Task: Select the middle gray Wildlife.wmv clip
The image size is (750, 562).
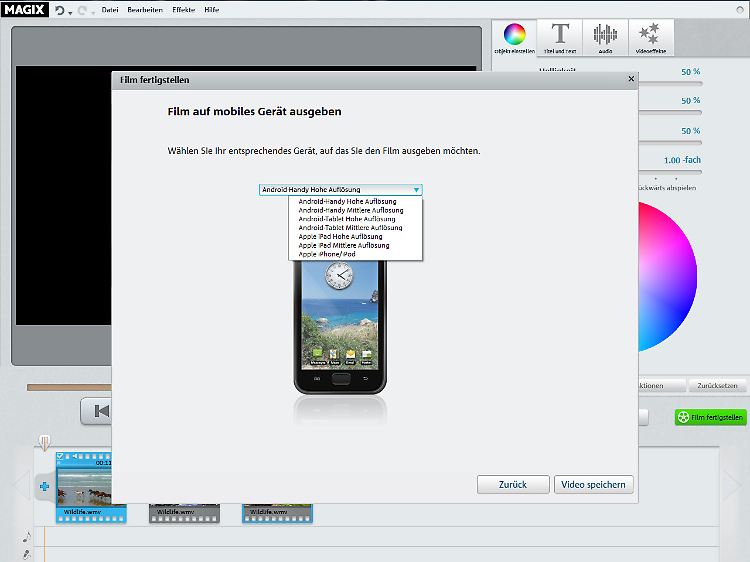Action: 184,513
